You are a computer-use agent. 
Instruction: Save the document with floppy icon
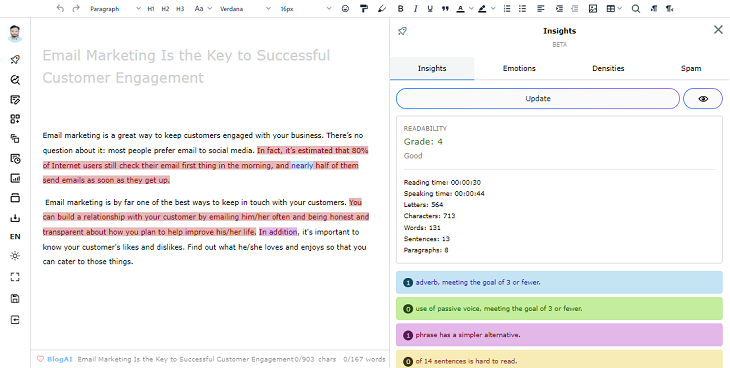point(15,299)
